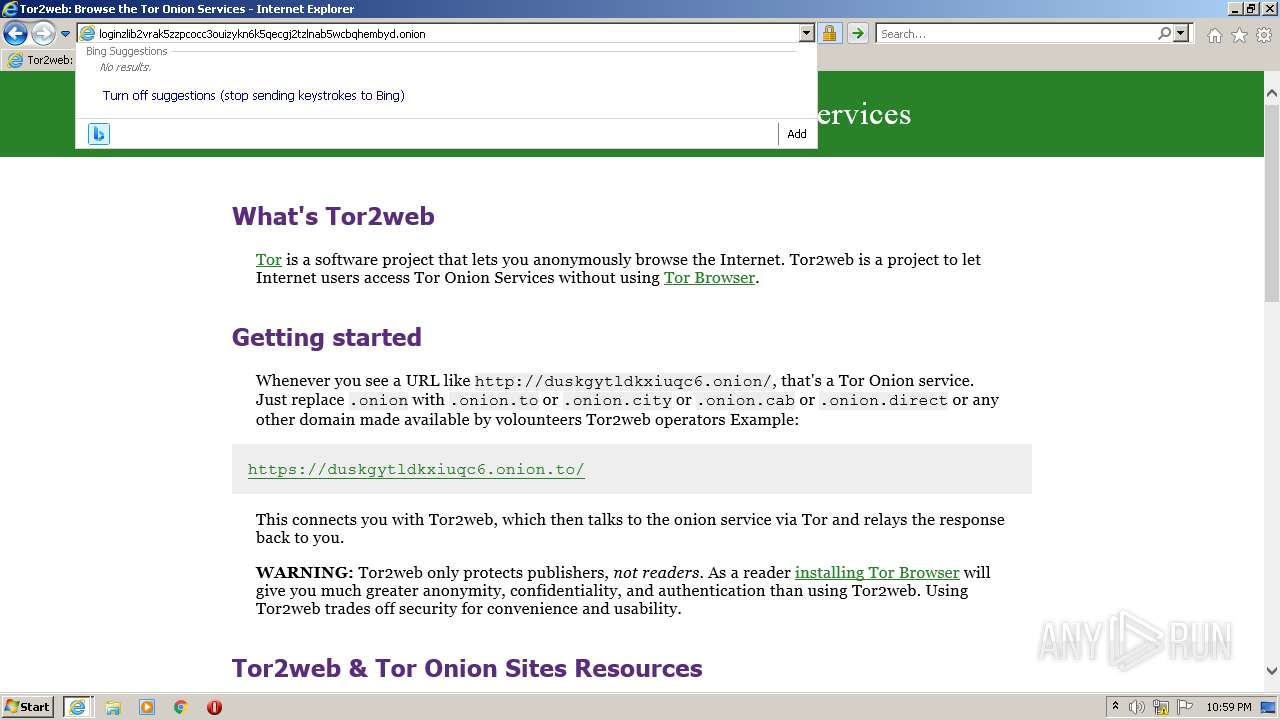Click the scrollbar up arrow
1280x720 pixels.
pyautogui.click(x=1271, y=94)
